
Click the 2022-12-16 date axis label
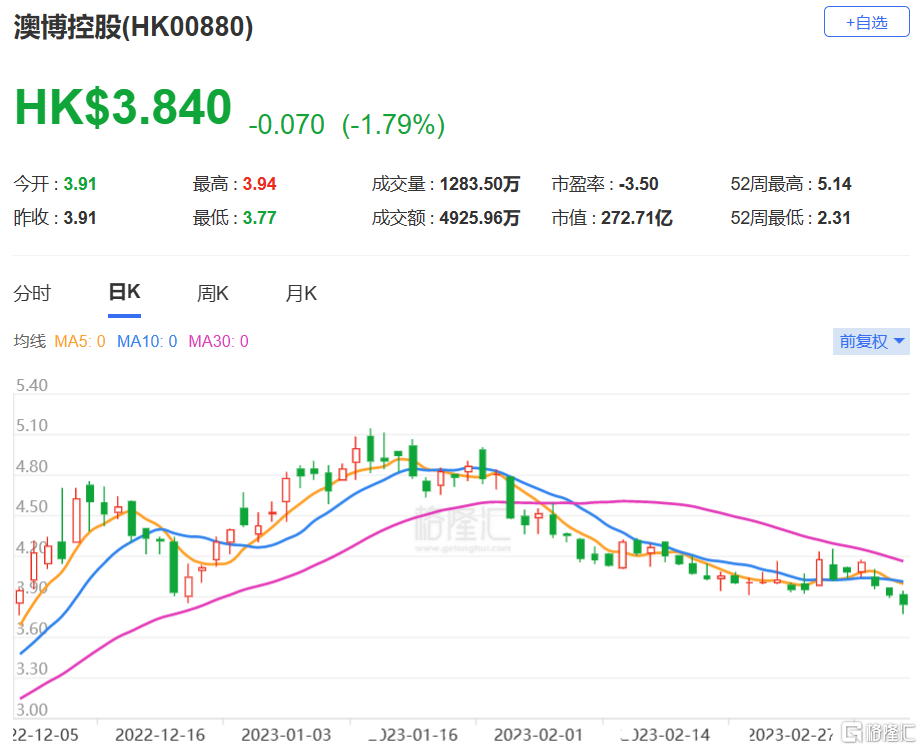coord(160,735)
